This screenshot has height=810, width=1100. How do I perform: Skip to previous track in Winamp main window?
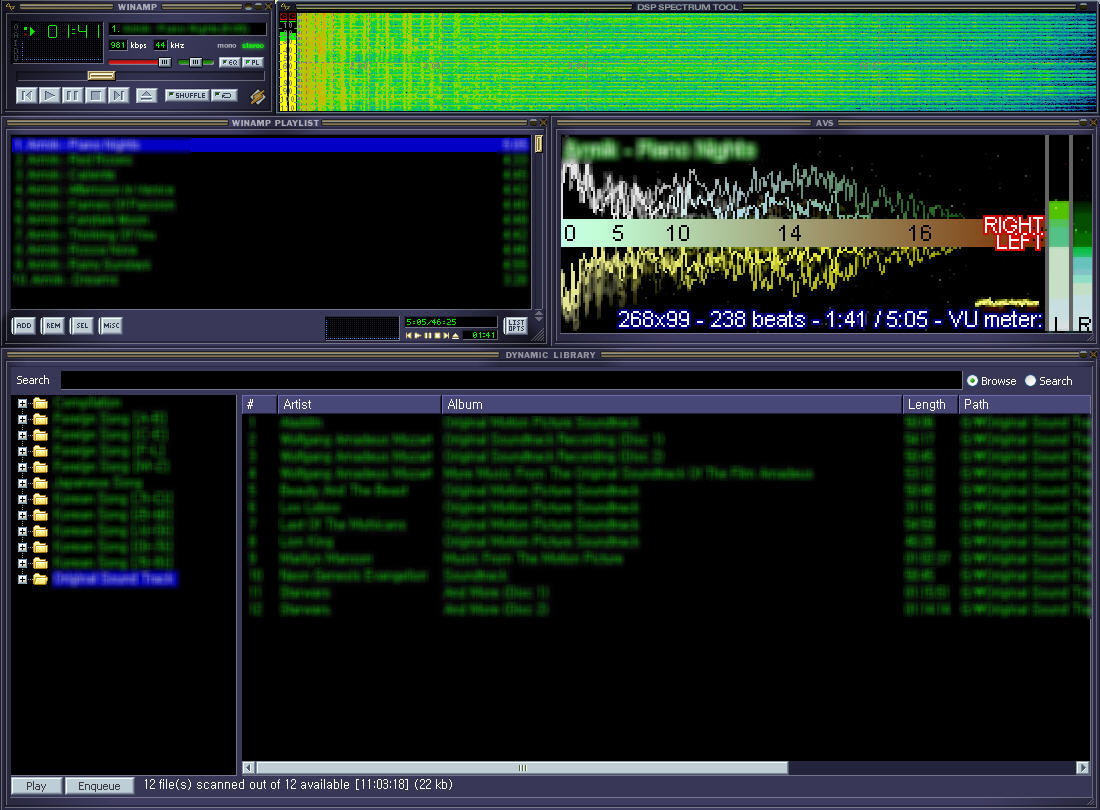click(27, 95)
